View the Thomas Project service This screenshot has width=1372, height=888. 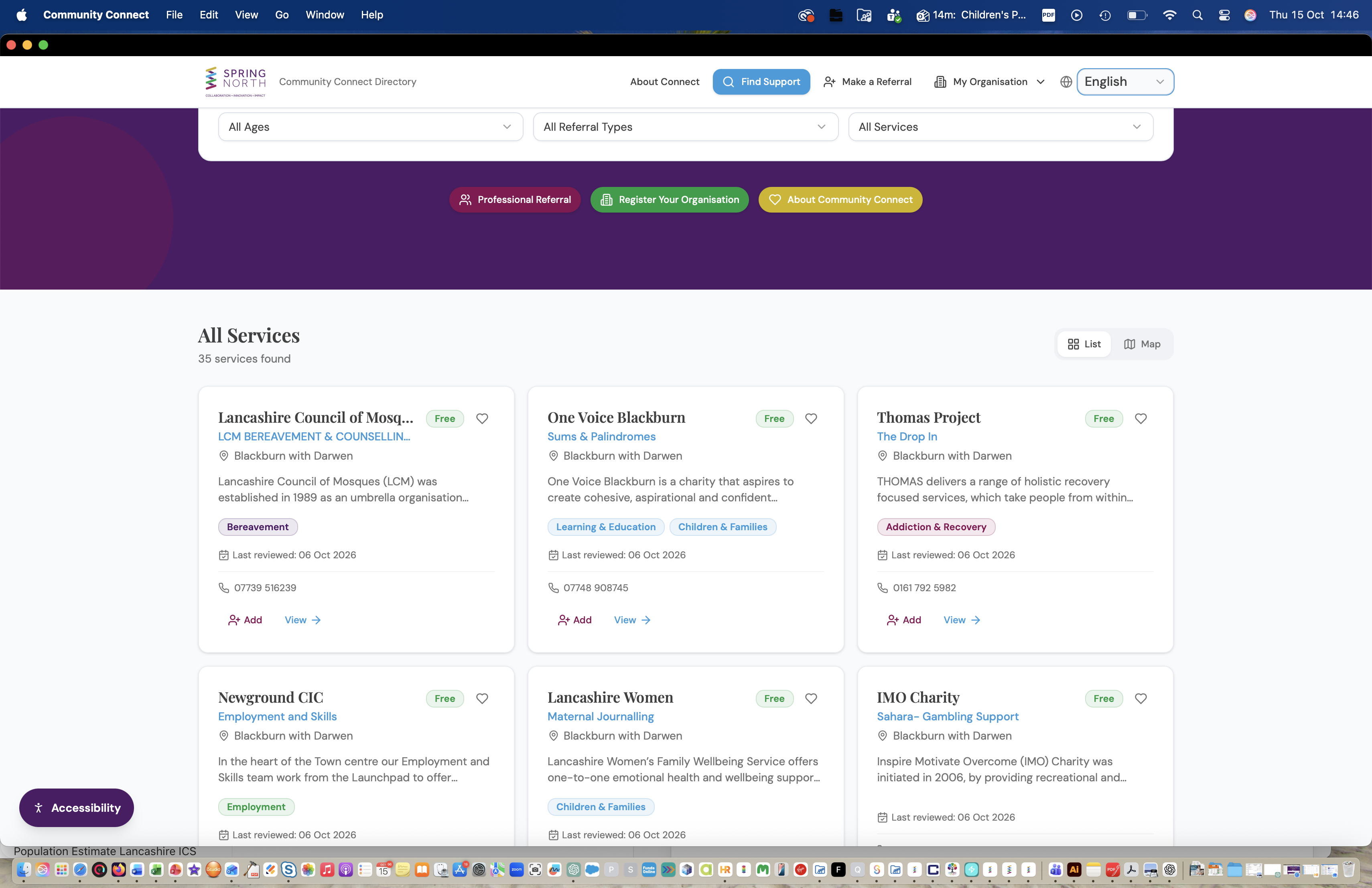point(962,620)
